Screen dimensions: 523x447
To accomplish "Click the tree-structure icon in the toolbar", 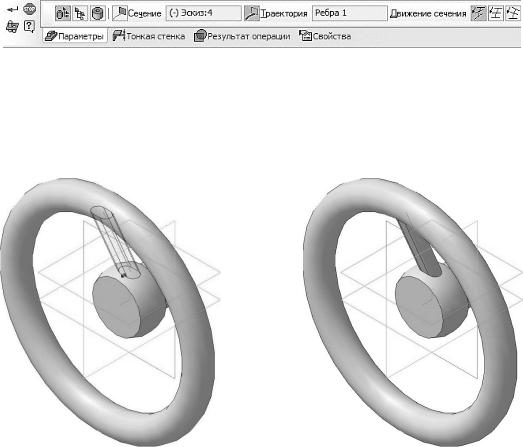I will click(x=80, y=13).
